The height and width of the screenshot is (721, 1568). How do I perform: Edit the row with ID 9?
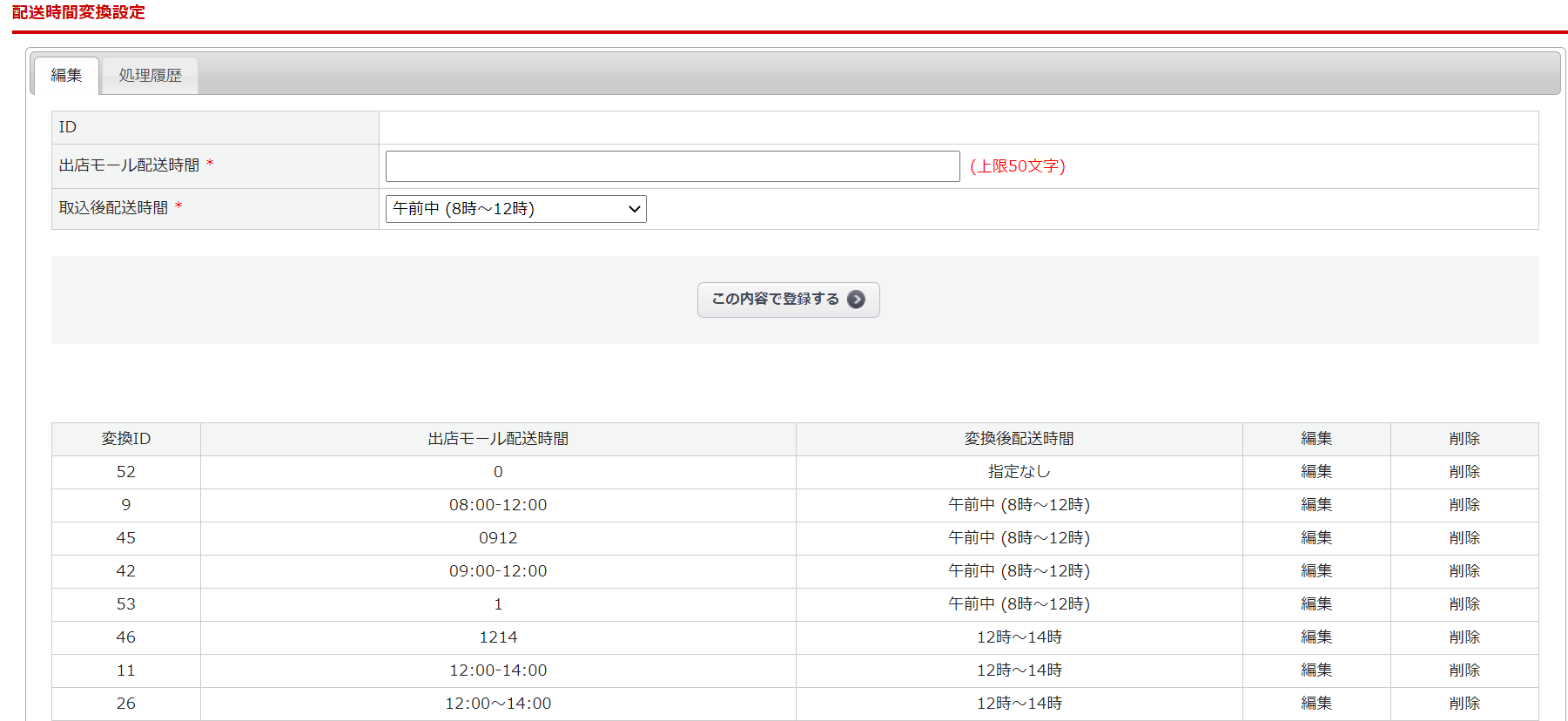pos(1316,505)
